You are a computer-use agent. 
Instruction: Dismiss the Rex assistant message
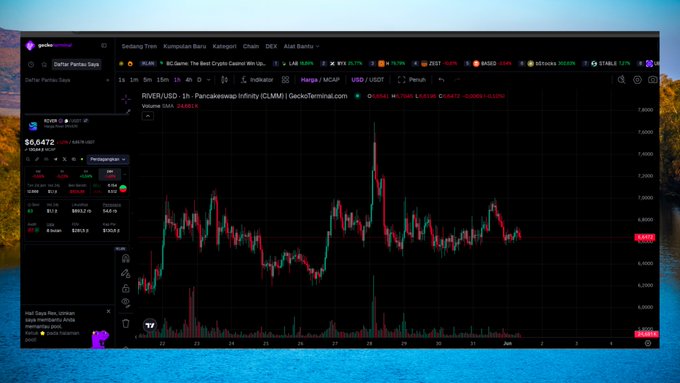coord(108,311)
